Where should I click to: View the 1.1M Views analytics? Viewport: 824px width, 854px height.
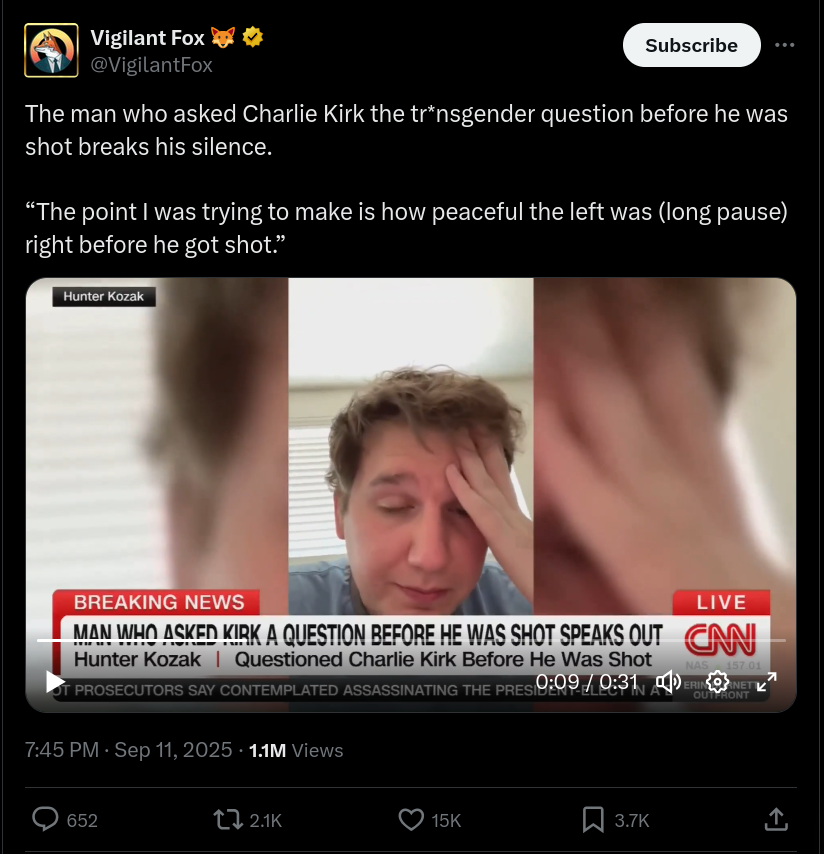pos(296,750)
